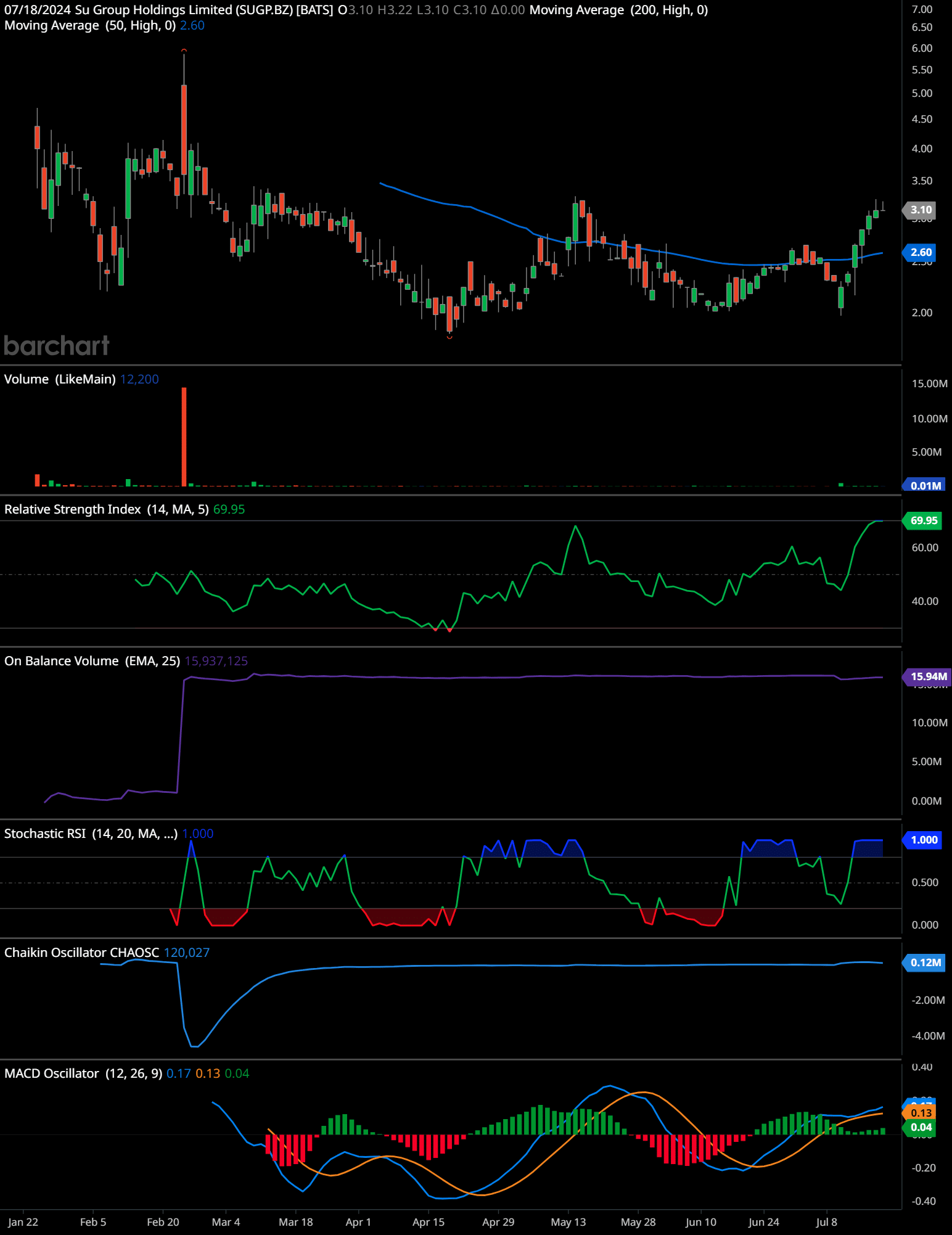This screenshot has width=952, height=1235.
Task: Click the blue 0.01M volume axis tag
Action: [x=924, y=485]
